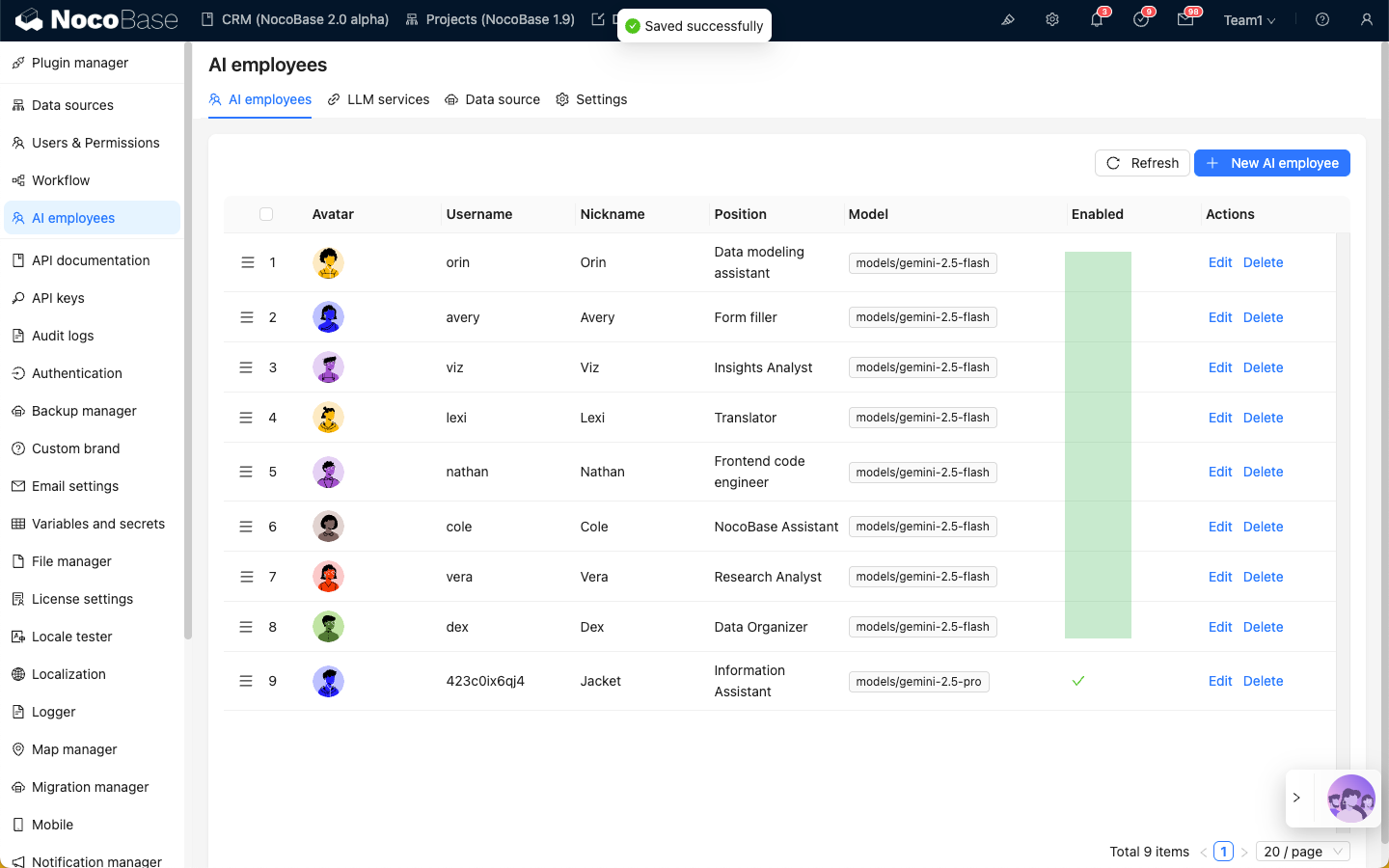Viewport: 1389px width, 868px height.
Task: Open the AI employees floating avatar button
Action: (x=1350, y=798)
